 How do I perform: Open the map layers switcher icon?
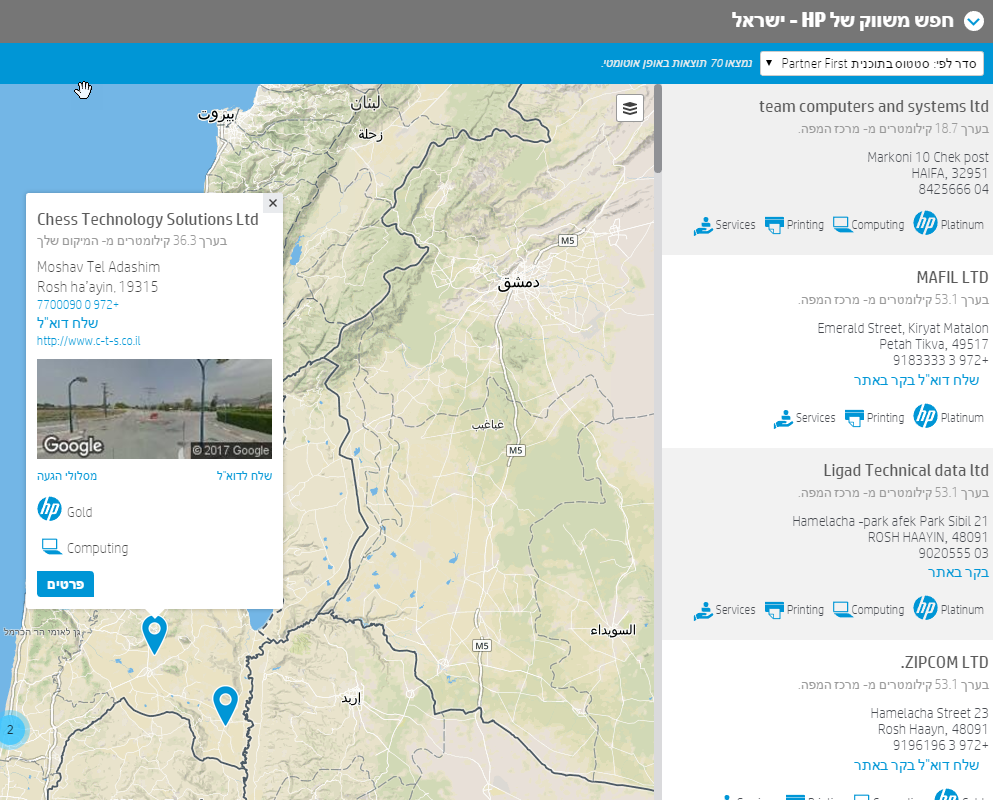click(x=629, y=108)
